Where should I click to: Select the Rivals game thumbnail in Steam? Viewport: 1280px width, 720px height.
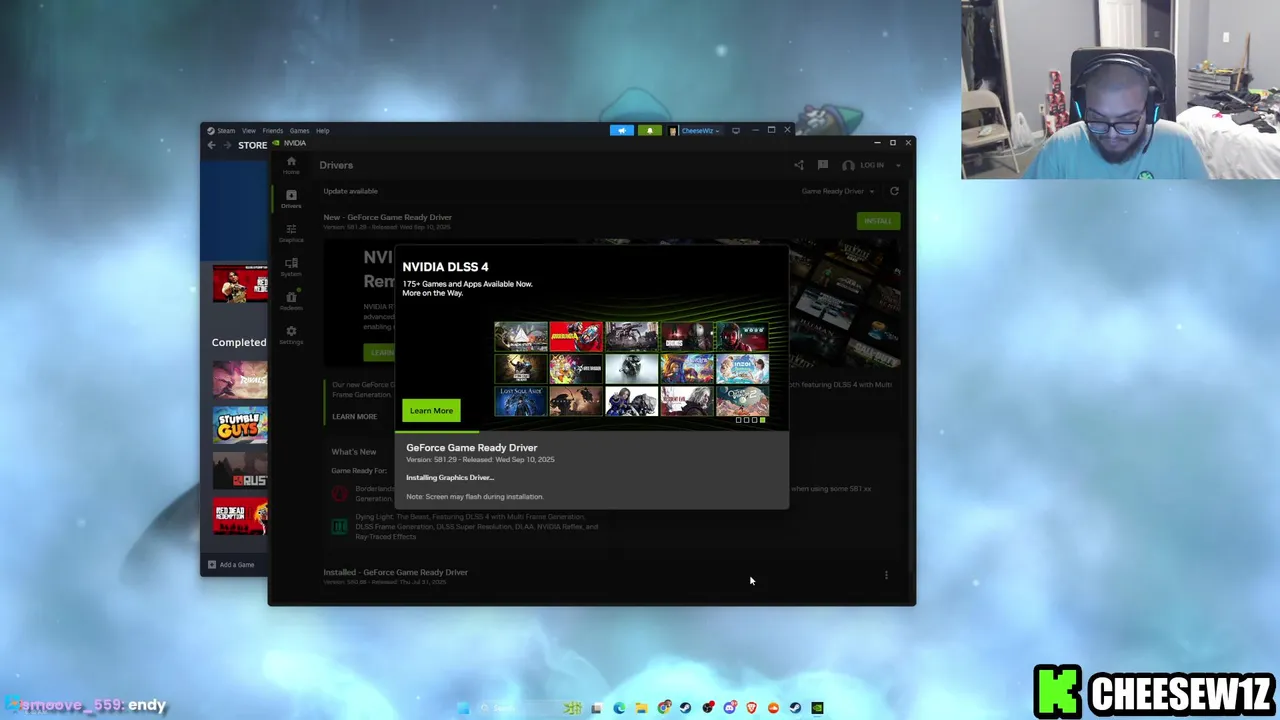coord(240,379)
